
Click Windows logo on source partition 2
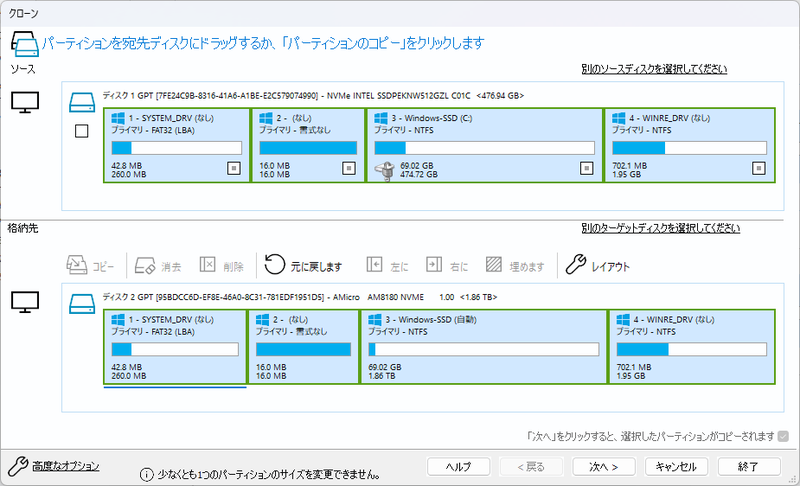coord(266,118)
